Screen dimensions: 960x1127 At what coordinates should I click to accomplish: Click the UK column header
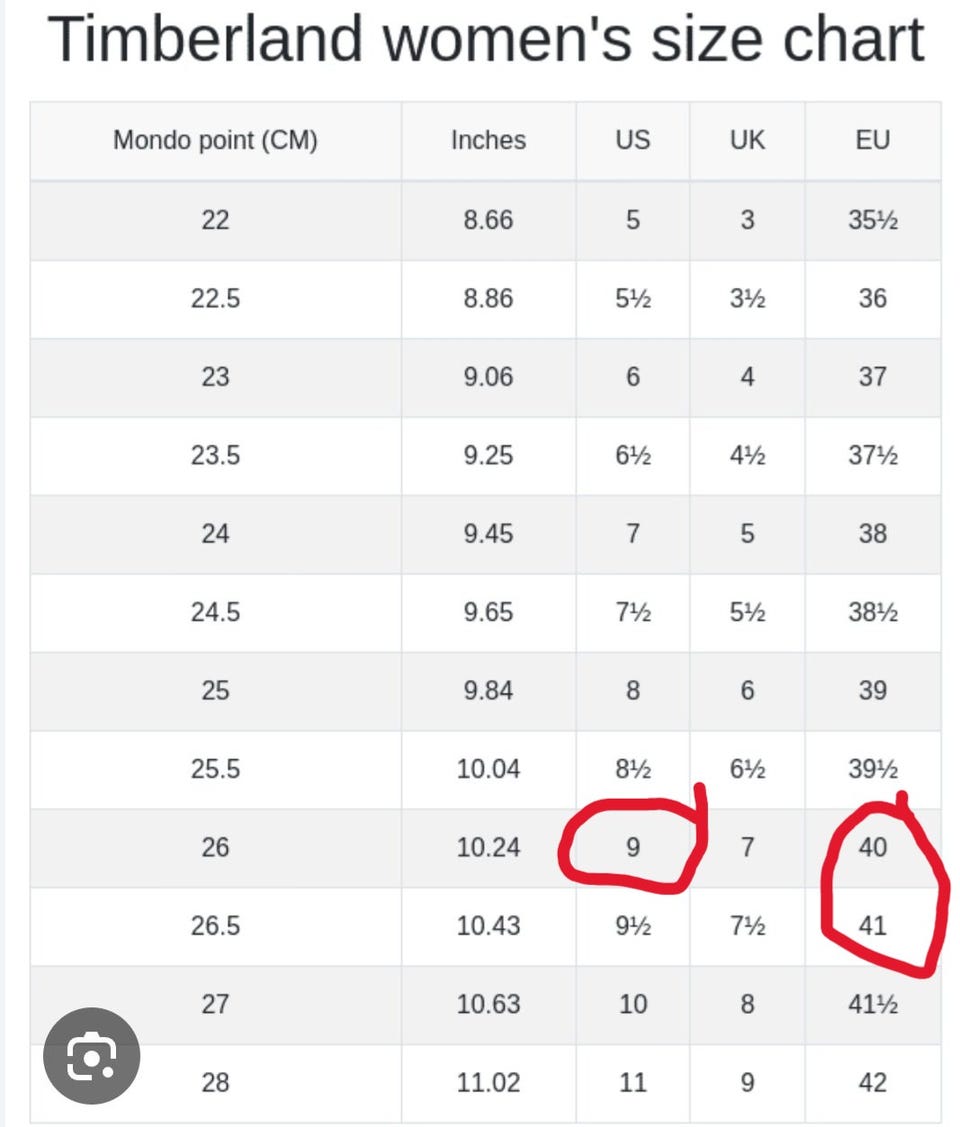[747, 140]
